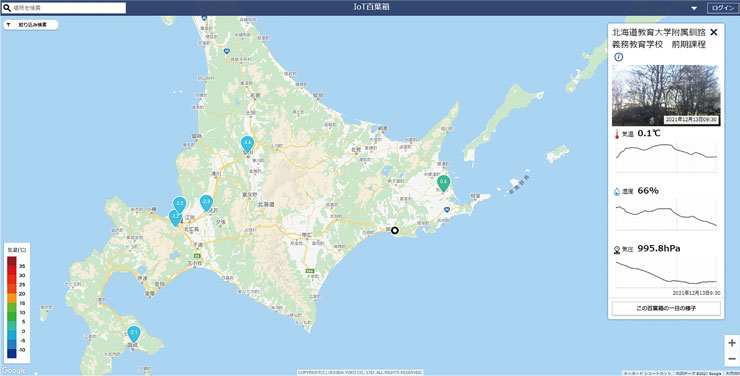The image size is (740, 376).
Task: Expand the header dropdown arrow
Action: coord(694,8)
